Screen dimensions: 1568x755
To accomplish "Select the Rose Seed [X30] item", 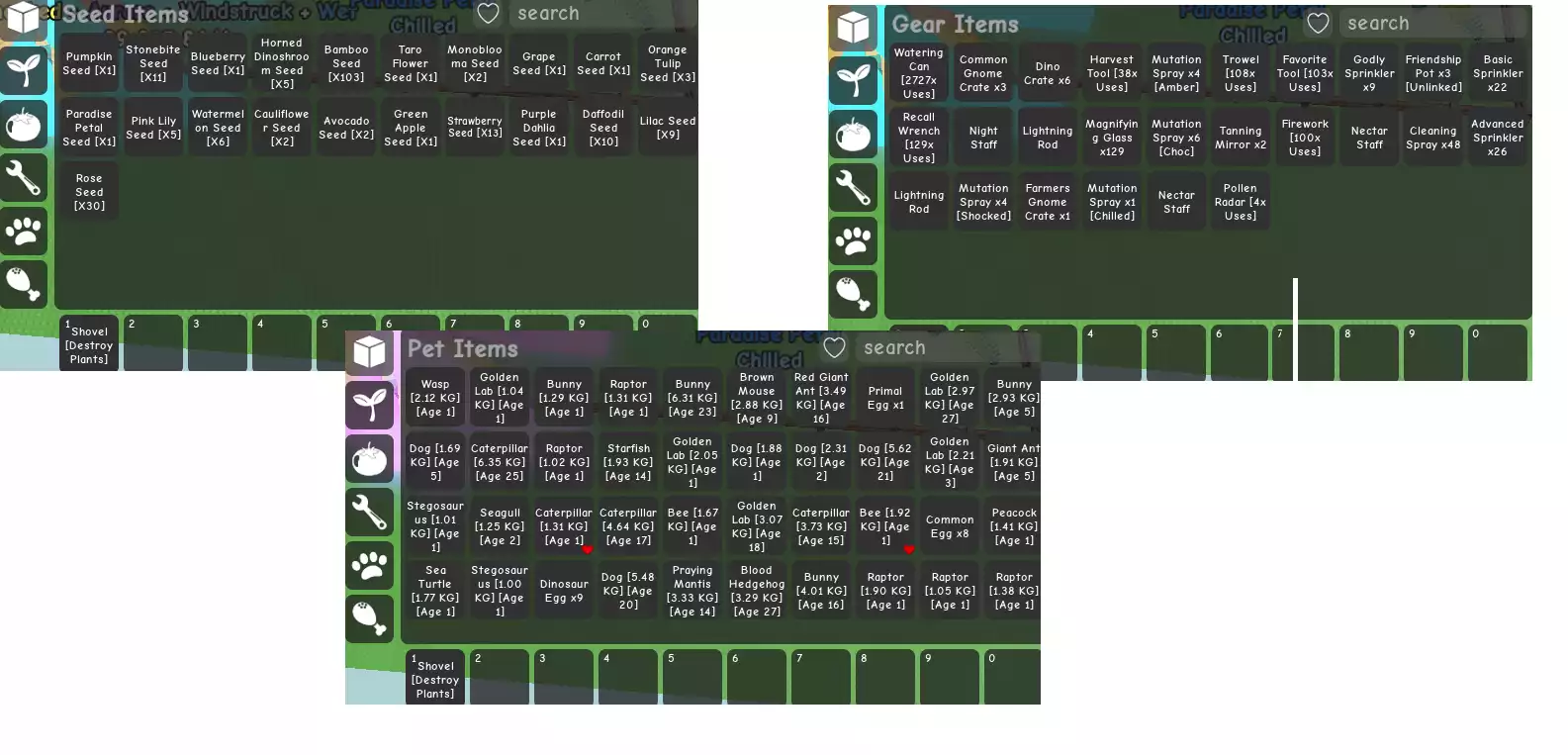I will (x=89, y=192).
